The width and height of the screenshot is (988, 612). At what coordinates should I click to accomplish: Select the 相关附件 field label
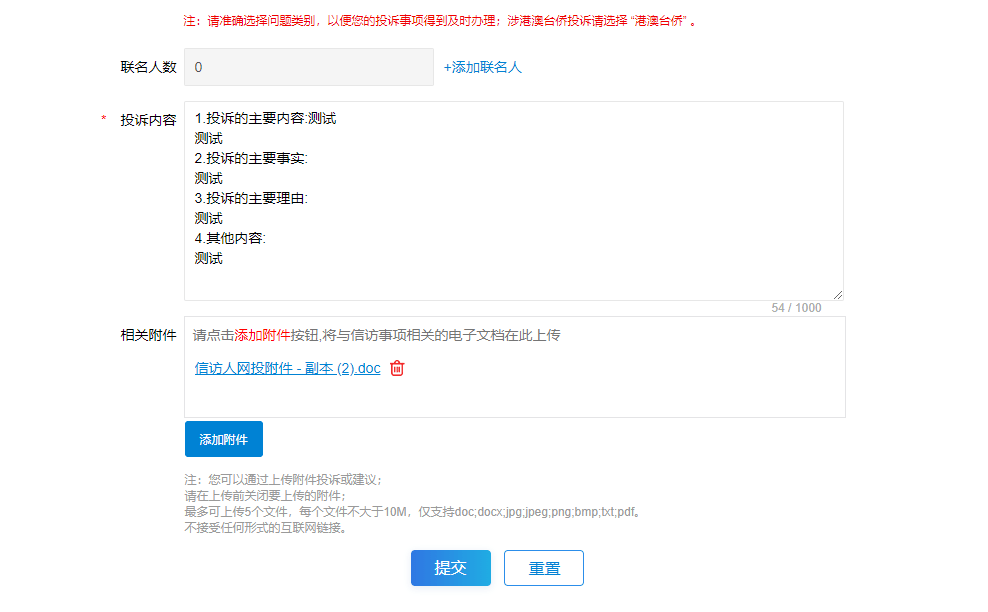click(148, 335)
